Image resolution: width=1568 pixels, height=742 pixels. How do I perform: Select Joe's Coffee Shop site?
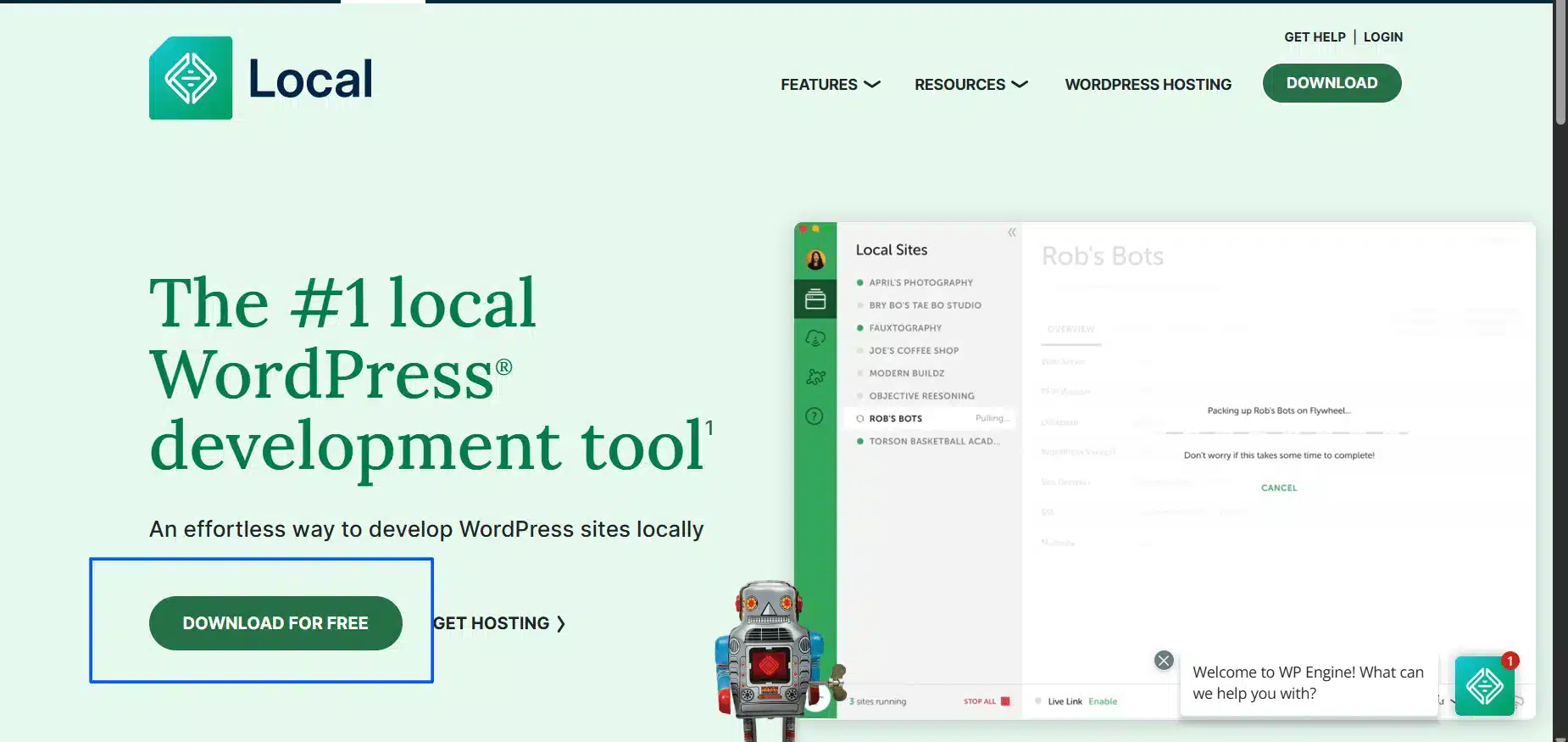coord(914,350)
